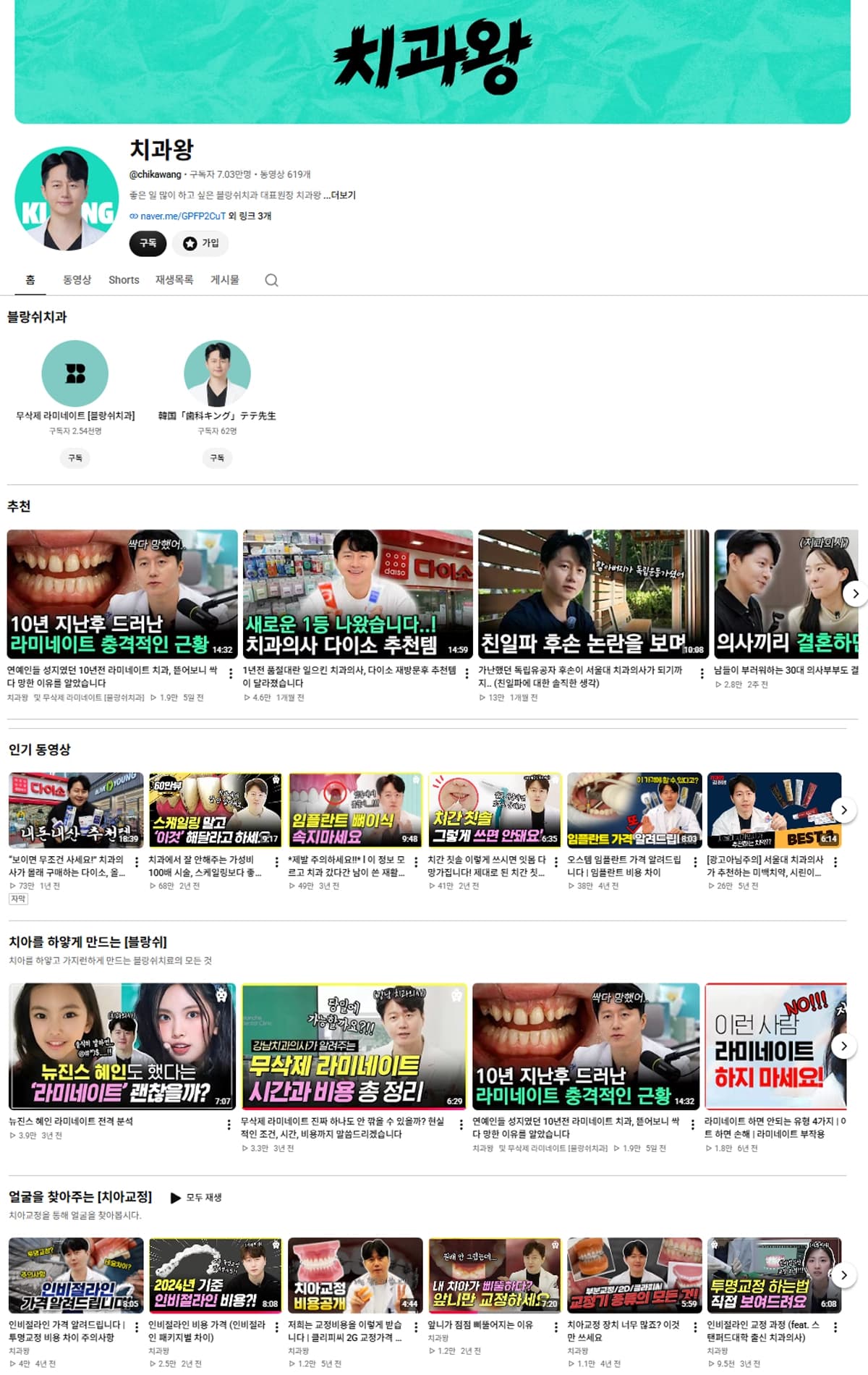Open the options menu for the 가난했던 독립유공자 후손 video
This screenshot has width=868, height=1375.
coord(702,674)
